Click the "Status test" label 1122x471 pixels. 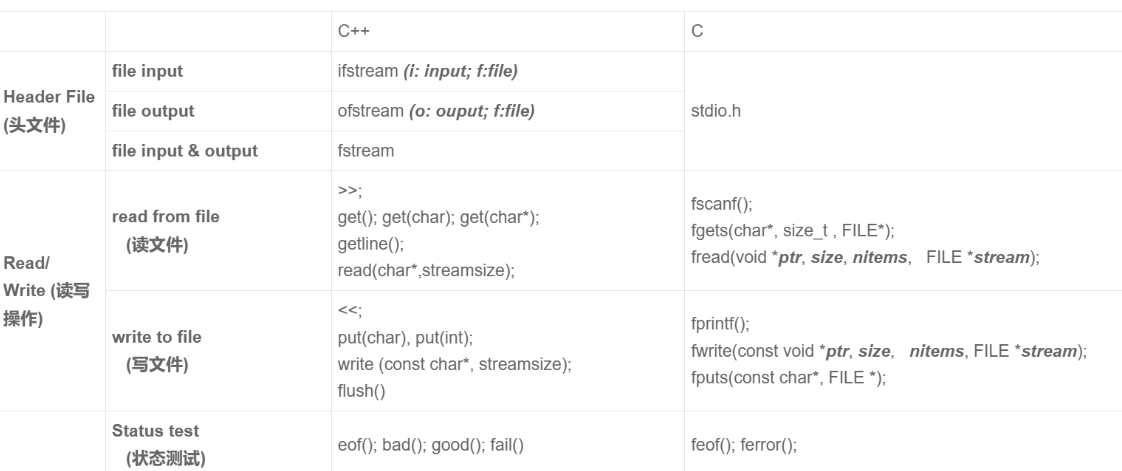click(153, 431)
